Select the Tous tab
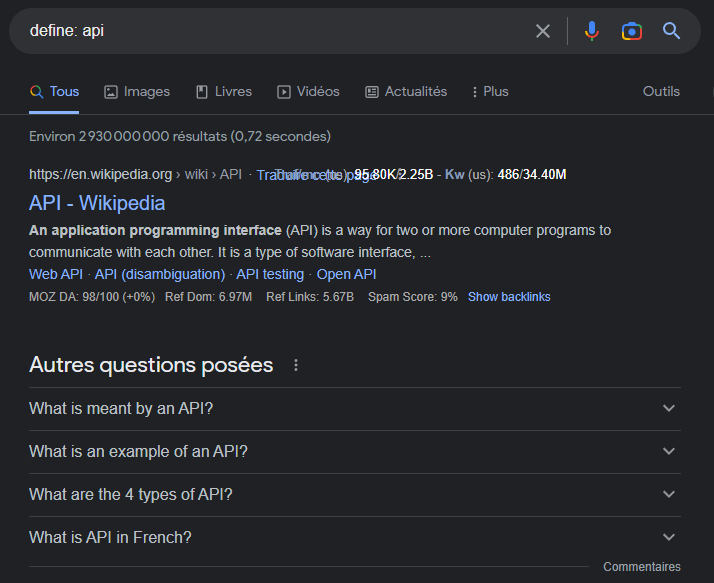 click(x=54, y=92)
